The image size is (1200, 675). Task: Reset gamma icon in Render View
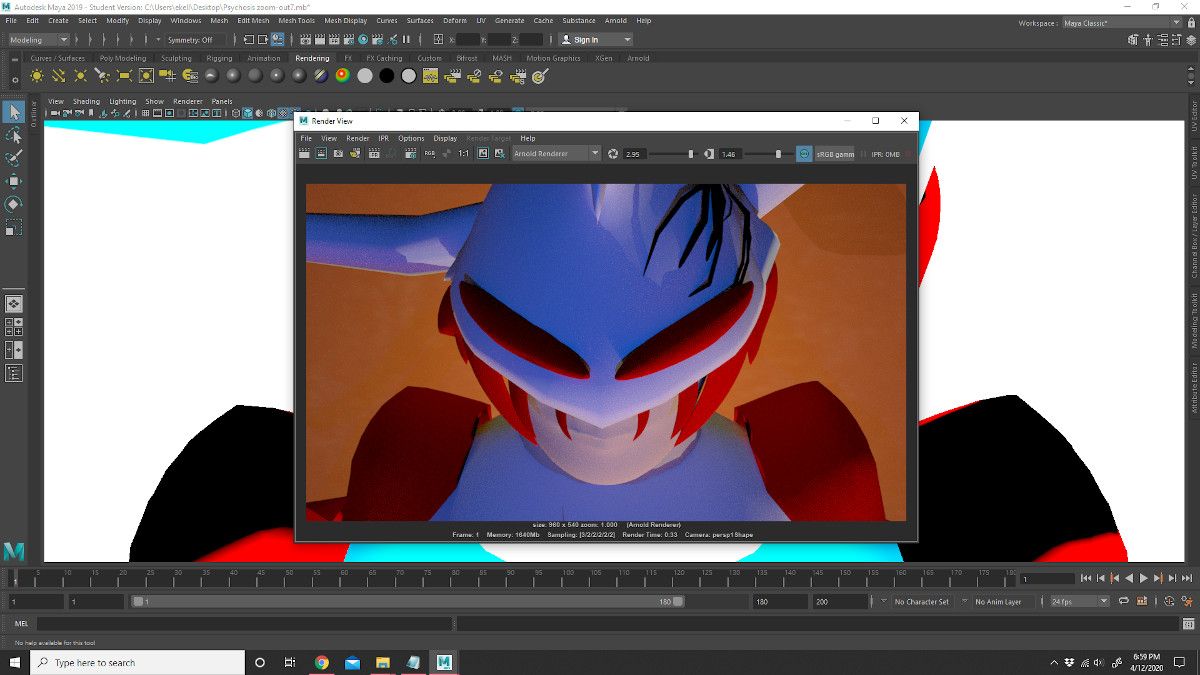[x=708, y=154]
